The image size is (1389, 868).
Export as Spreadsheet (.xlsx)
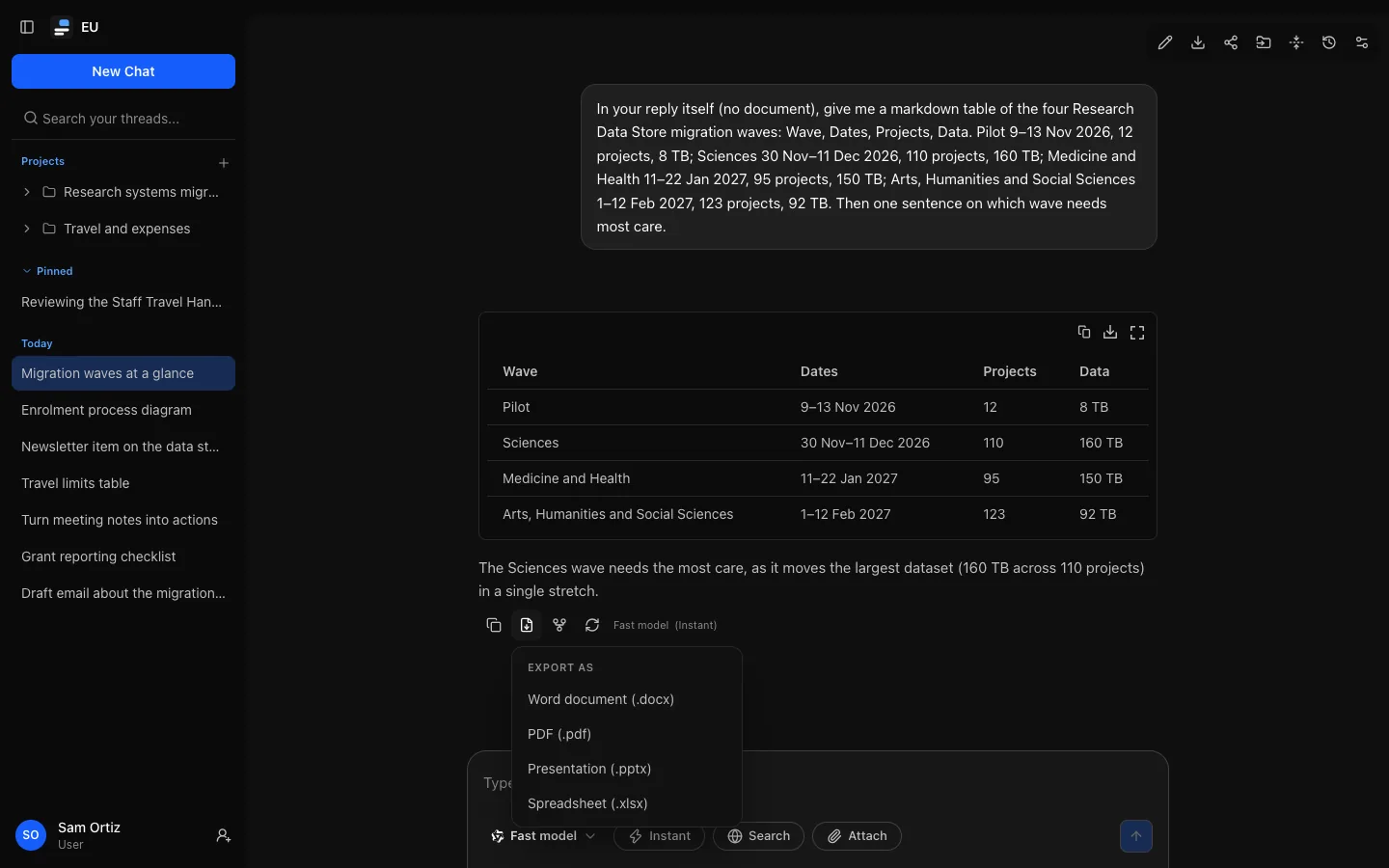point(627,803)
